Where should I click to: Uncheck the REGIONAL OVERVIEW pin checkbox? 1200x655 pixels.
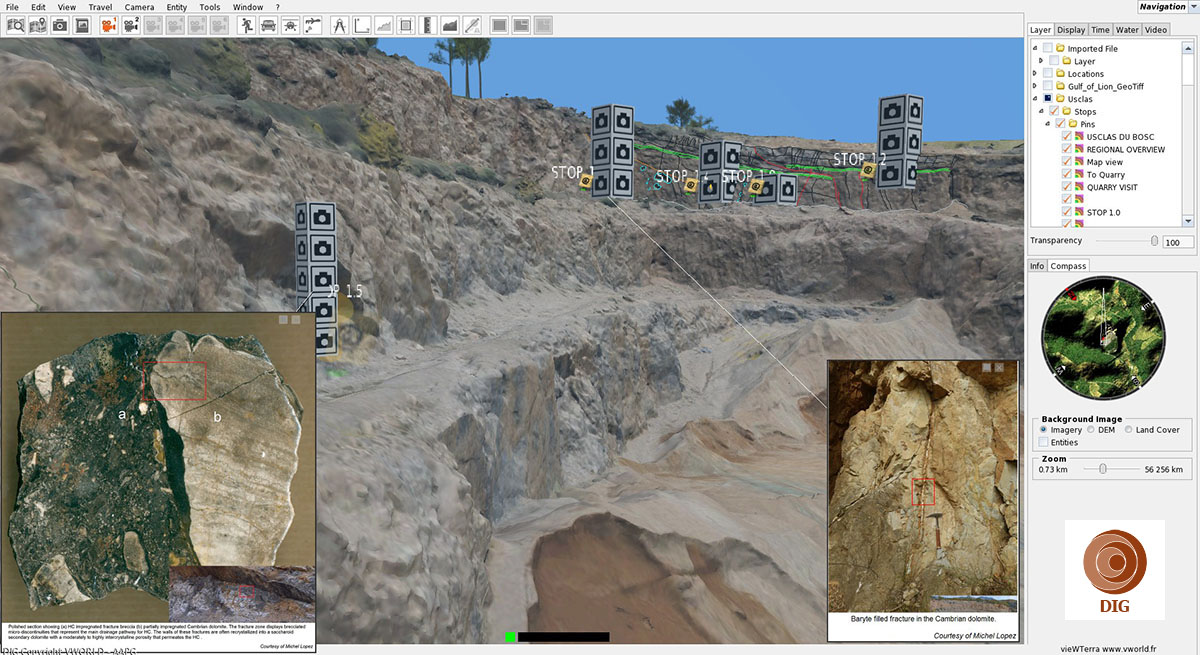point(1067,149)
